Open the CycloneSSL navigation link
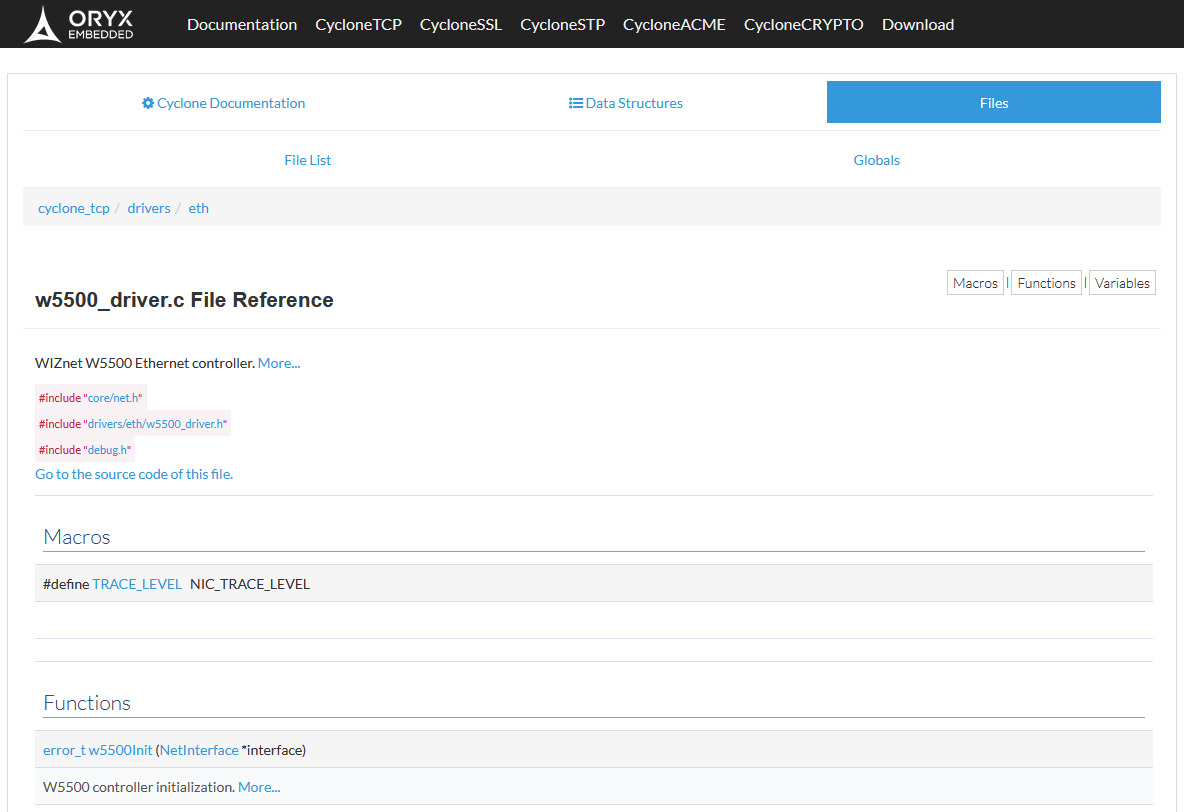 point(461,24)
